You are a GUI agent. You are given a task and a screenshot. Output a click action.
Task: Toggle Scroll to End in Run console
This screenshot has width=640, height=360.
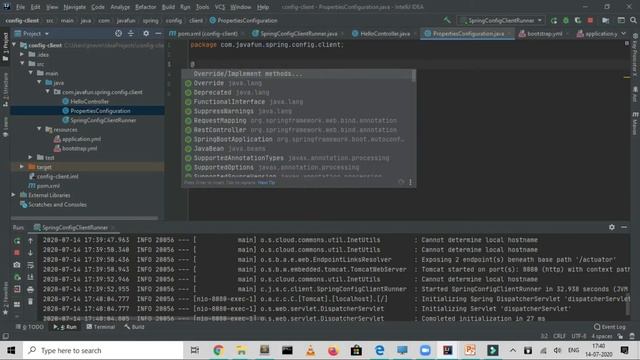[x=30, y=277]
